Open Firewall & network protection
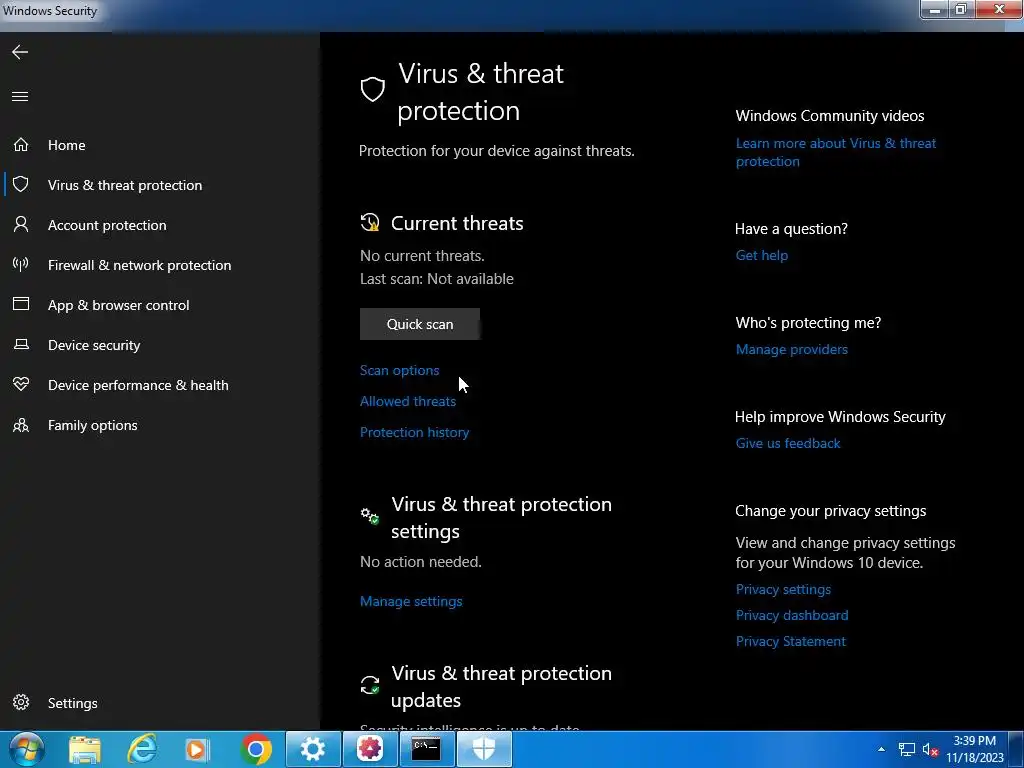 pos(139,265)
